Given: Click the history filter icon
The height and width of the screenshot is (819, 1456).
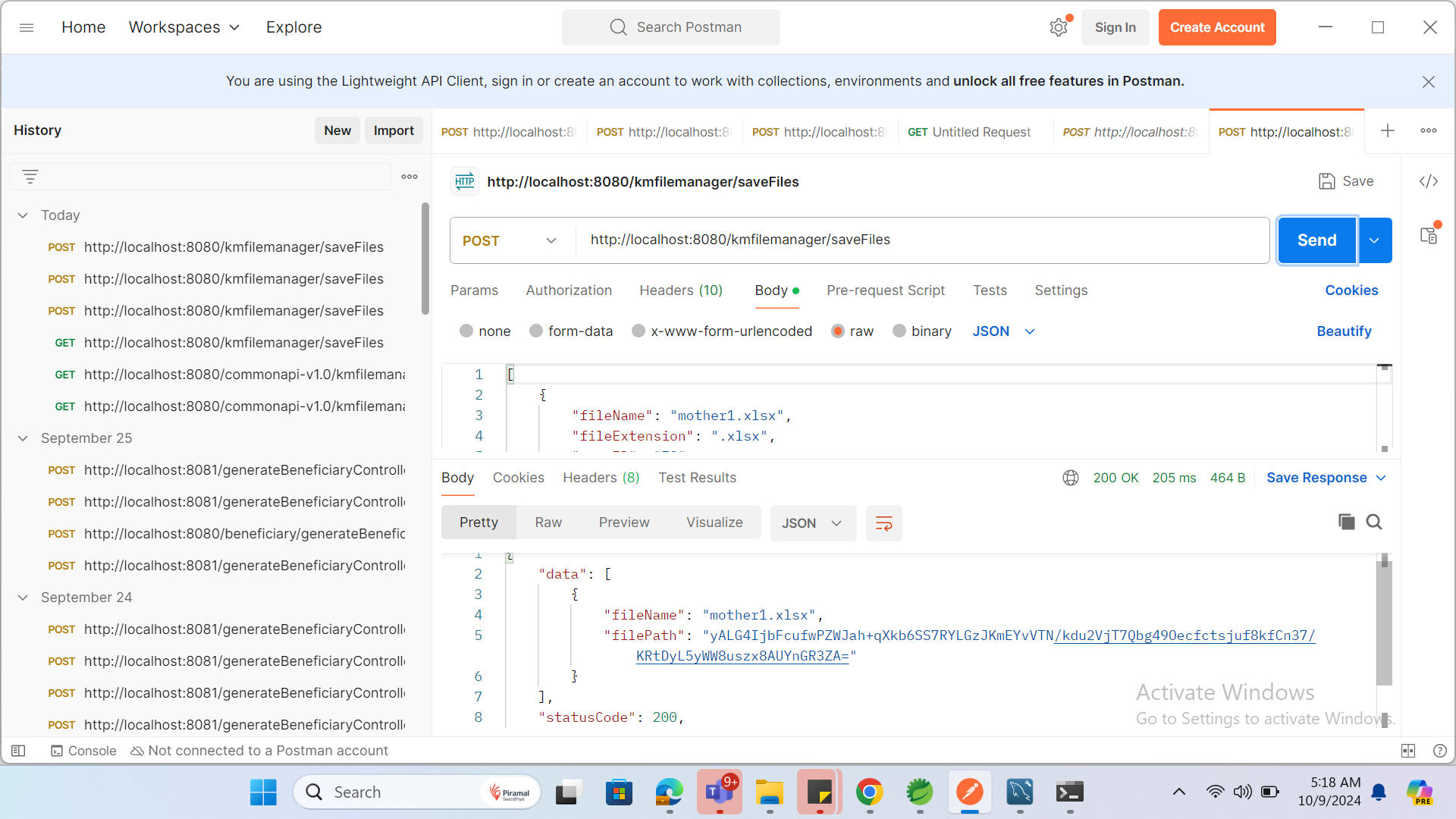Looking at the screenshot, I should pyautogui.click(x=30, y=177).
